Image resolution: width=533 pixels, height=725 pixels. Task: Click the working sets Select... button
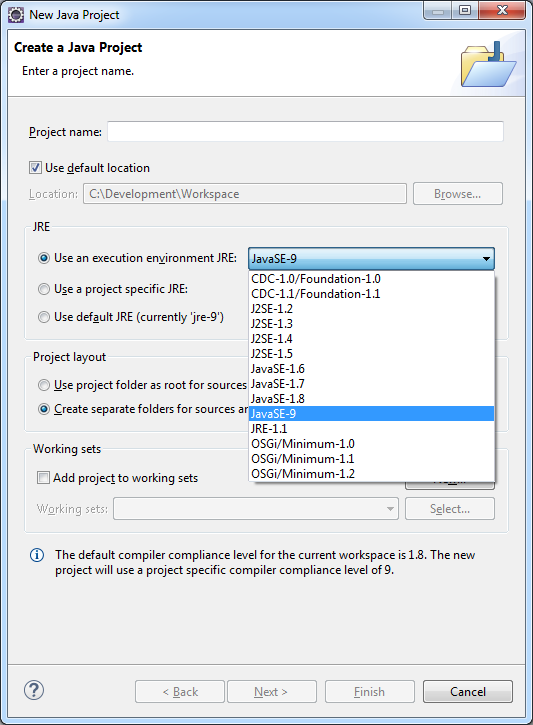click(x=450, y=509)
